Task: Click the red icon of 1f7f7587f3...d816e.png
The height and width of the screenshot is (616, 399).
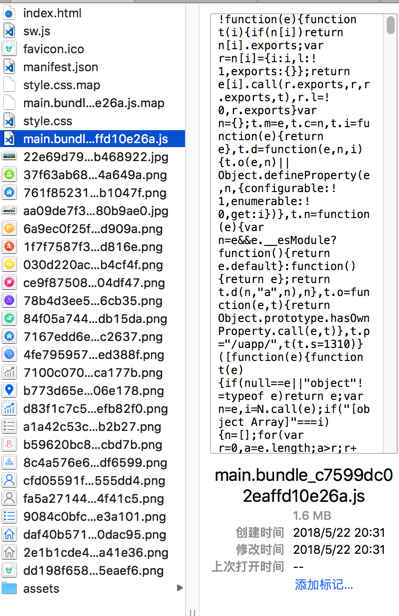Action: pyautogui.click(x=9, y=247)
